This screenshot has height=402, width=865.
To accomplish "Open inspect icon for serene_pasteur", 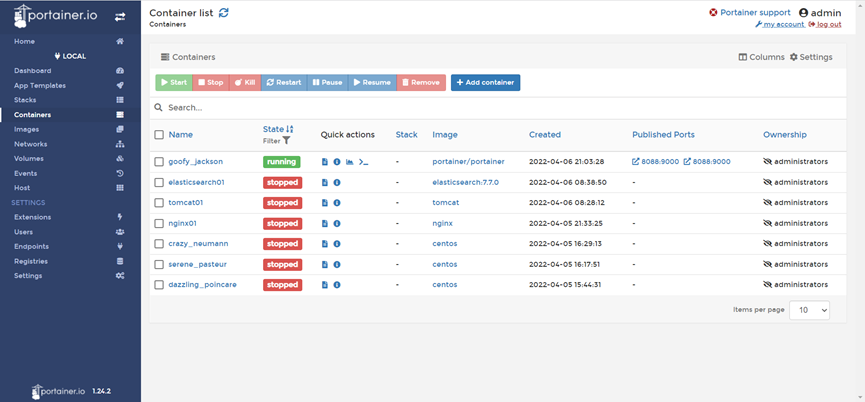I will (x=337, y=265).
